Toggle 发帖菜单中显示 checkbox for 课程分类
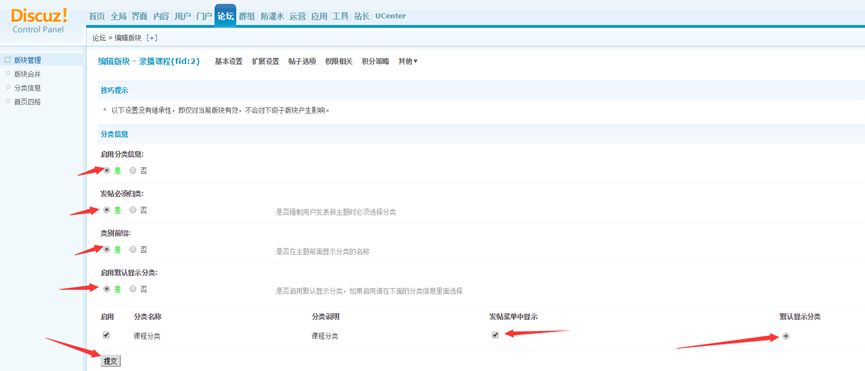 click(495, 335)
